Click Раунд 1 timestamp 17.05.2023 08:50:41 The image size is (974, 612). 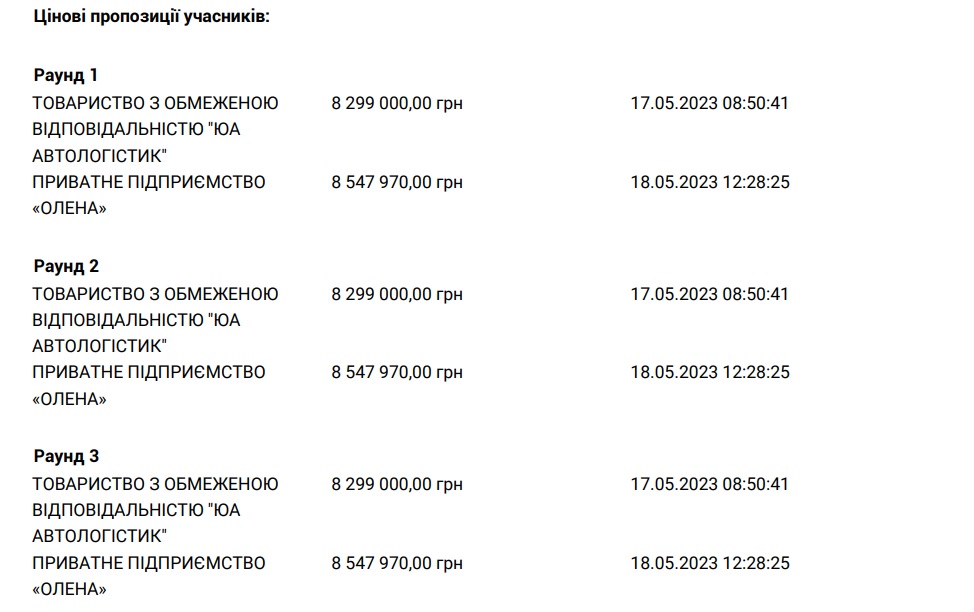710,103
